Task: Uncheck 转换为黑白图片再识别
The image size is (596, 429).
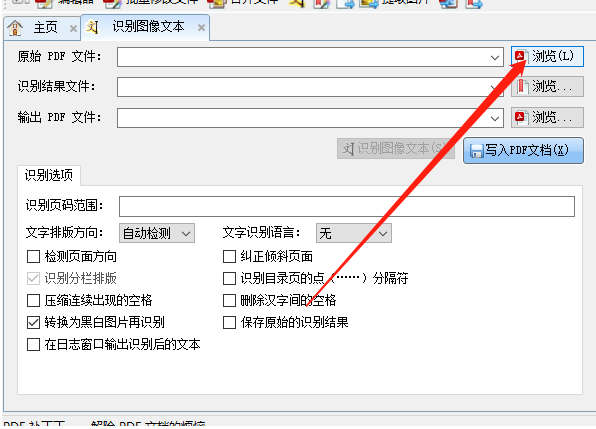Action: [x=33, y=323]
